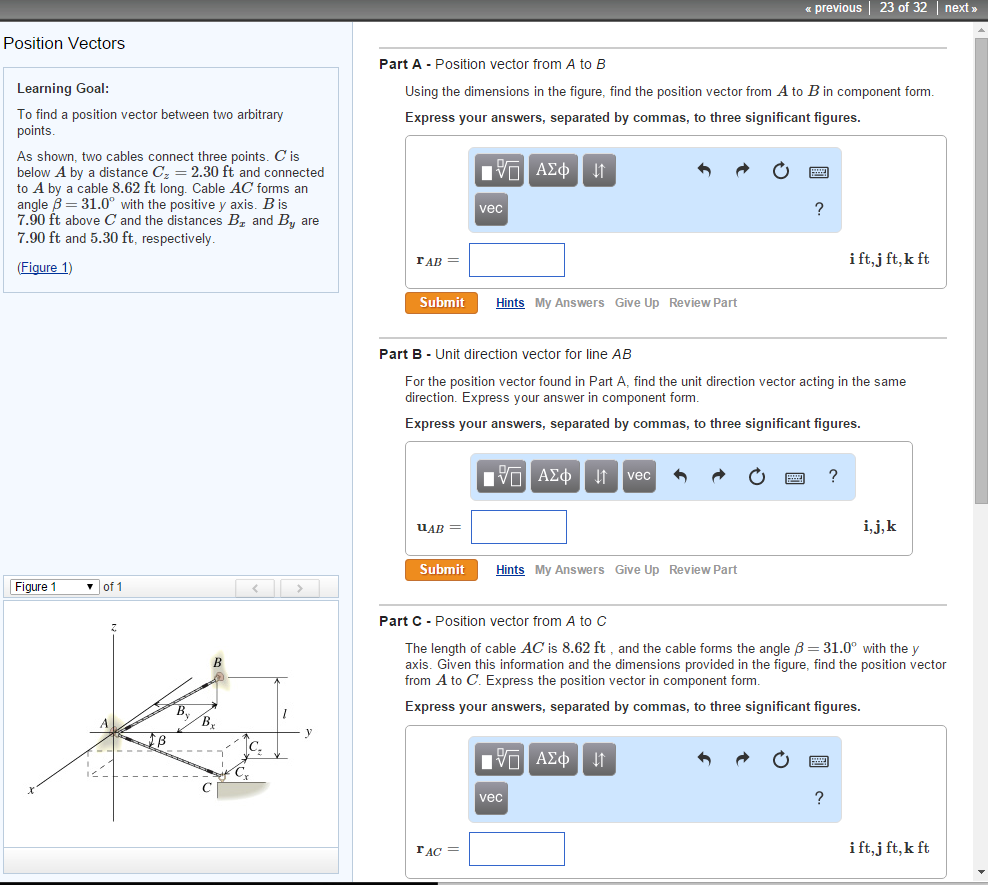The image size is (988, 885).
Task: Click the math templates icon in Part B
Action: point(500,476)
